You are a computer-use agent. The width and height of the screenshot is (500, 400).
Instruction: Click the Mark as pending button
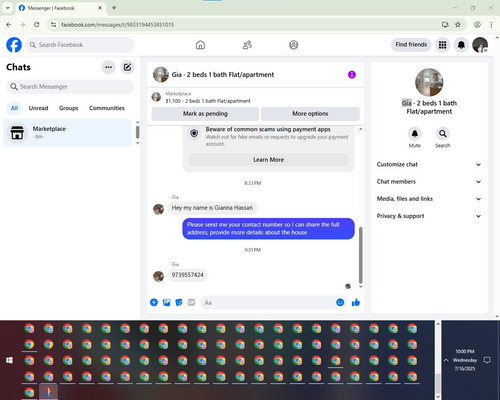(205, 114)
